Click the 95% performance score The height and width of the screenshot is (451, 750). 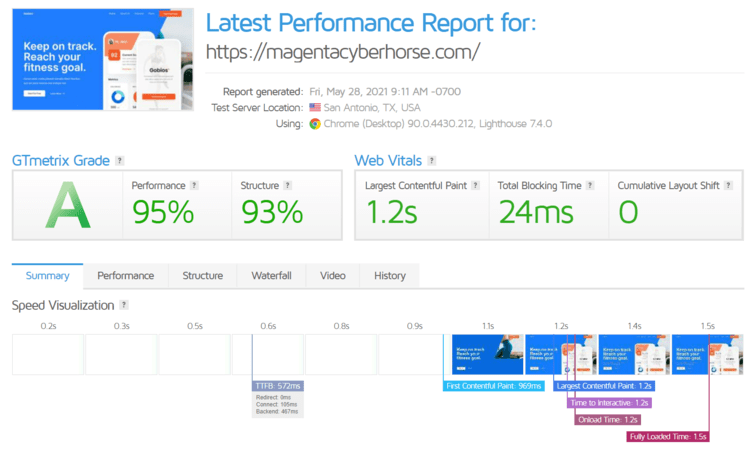[x=163, y=212]
